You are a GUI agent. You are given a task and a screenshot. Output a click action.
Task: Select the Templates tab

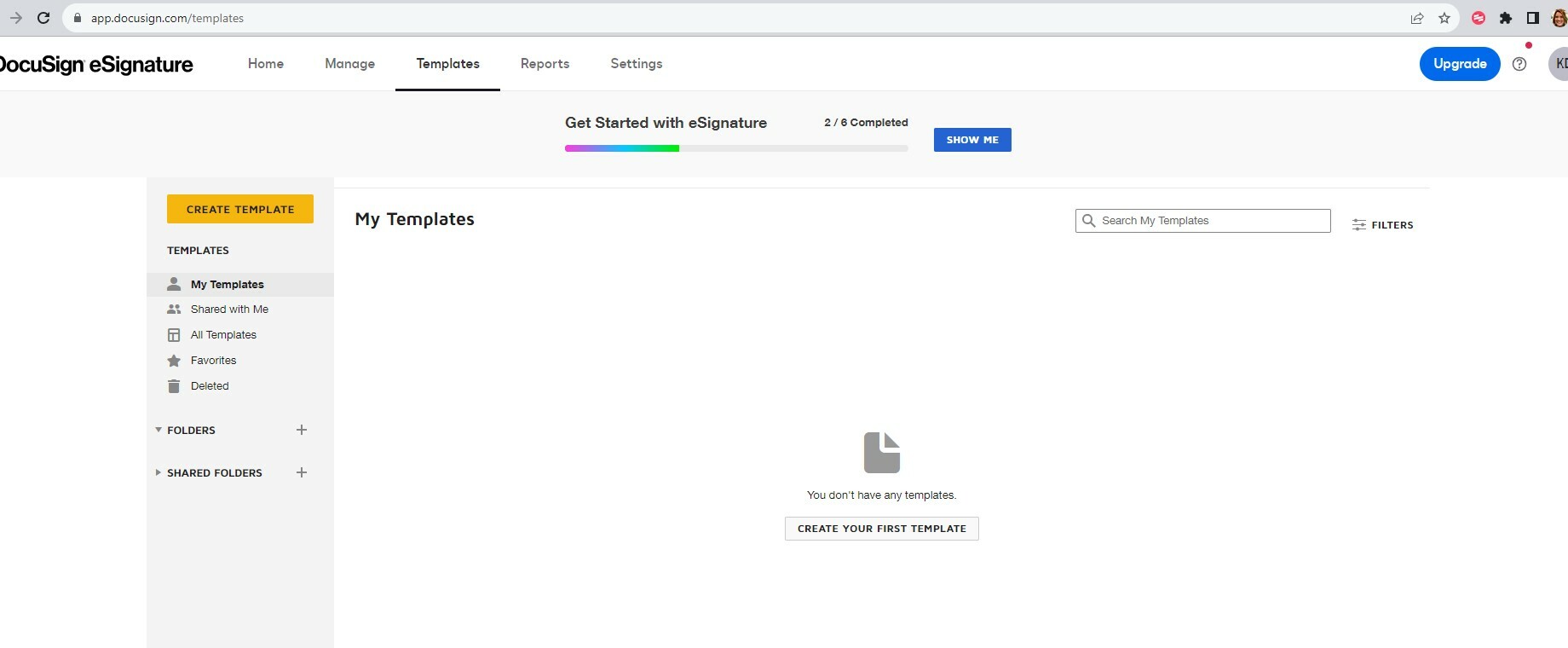(x=448, y=64)
